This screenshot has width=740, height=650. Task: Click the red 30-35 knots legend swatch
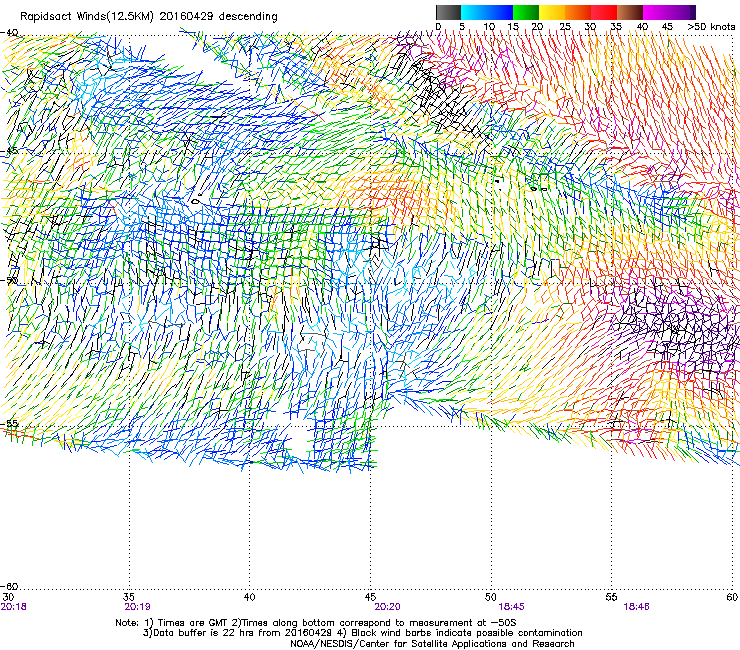[x=604, y=12]
